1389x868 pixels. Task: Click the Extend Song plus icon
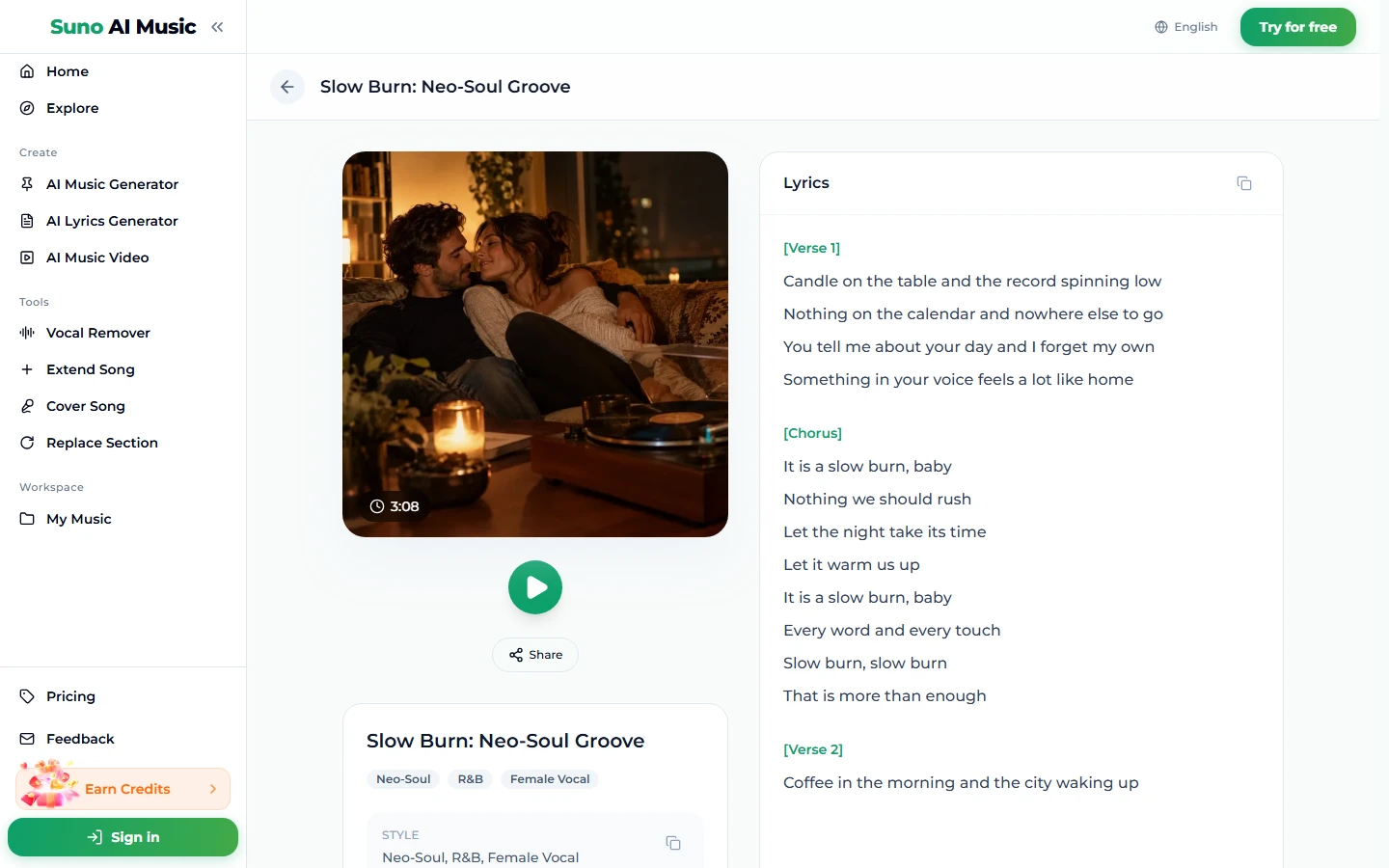pyautogui.click(x=27, y=369)
